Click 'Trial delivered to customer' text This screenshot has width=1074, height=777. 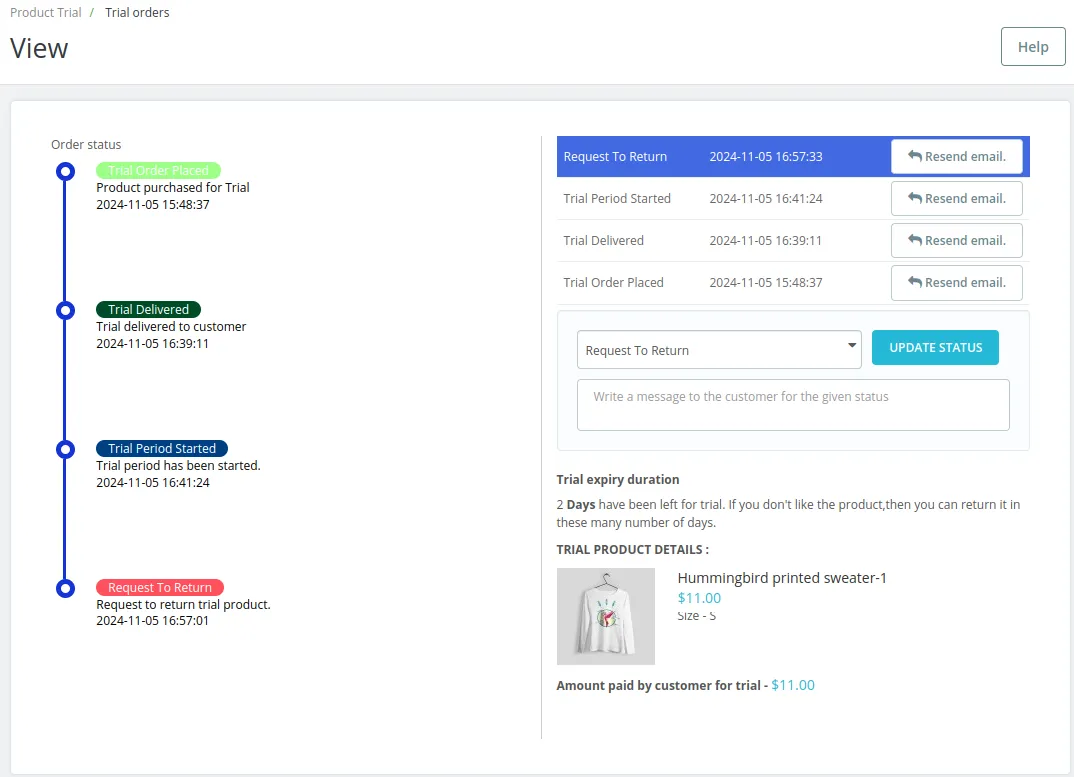pos(171,327)
